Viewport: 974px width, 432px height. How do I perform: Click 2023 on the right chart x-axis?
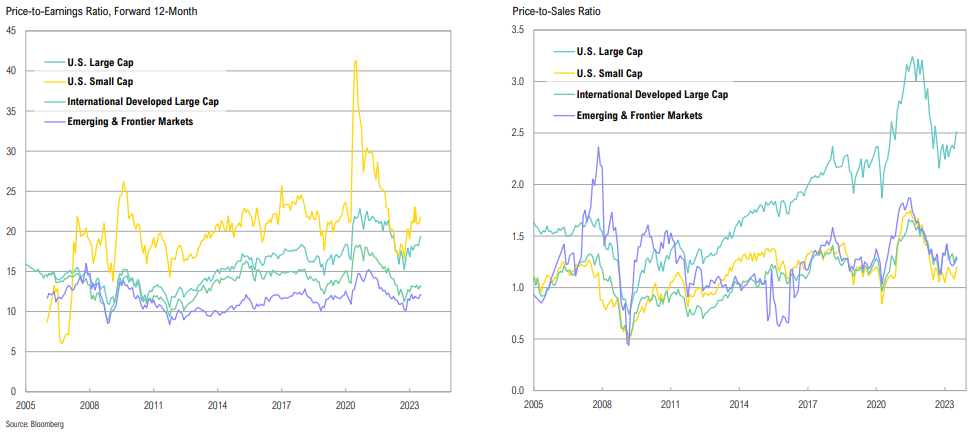pyautogui.click(x=944, y=405)
